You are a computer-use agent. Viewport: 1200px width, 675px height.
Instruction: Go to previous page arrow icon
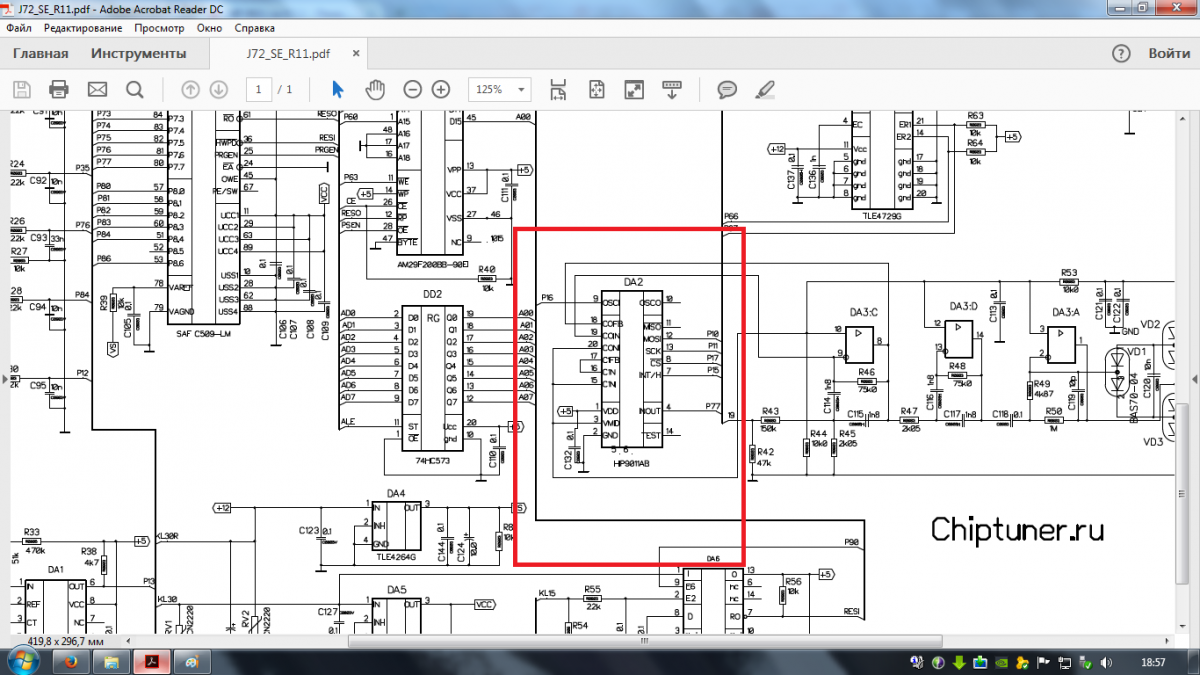tap(190, 89)
